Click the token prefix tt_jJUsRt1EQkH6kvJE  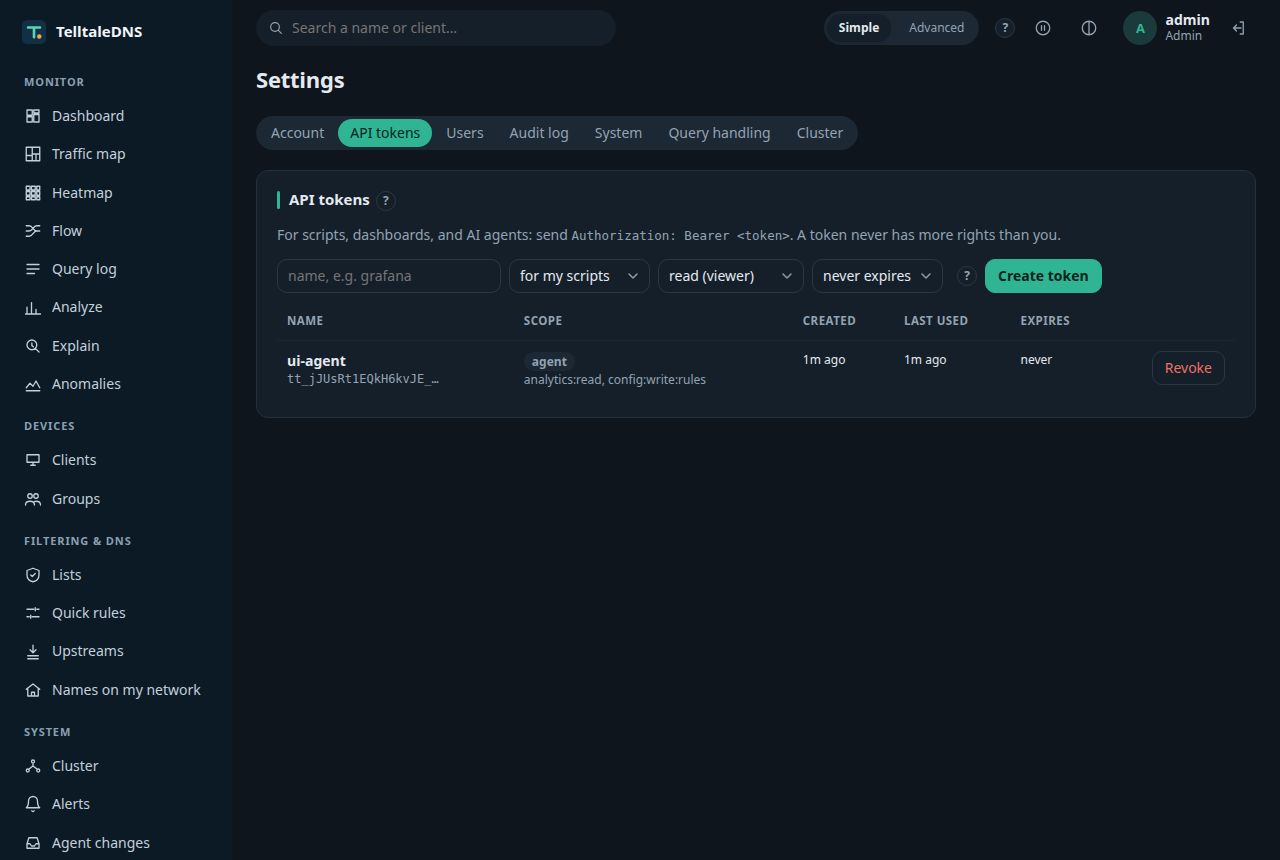(x=362, y=380)
